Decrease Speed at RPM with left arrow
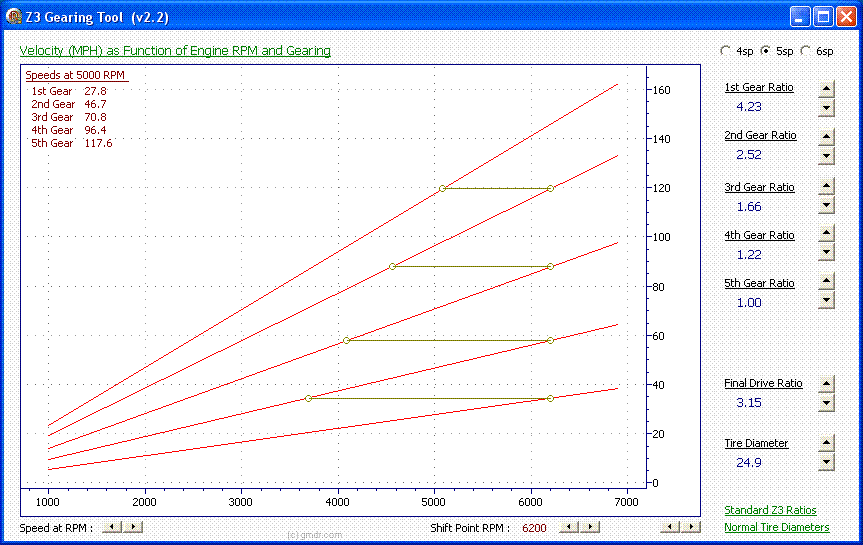 pos(113,527)
